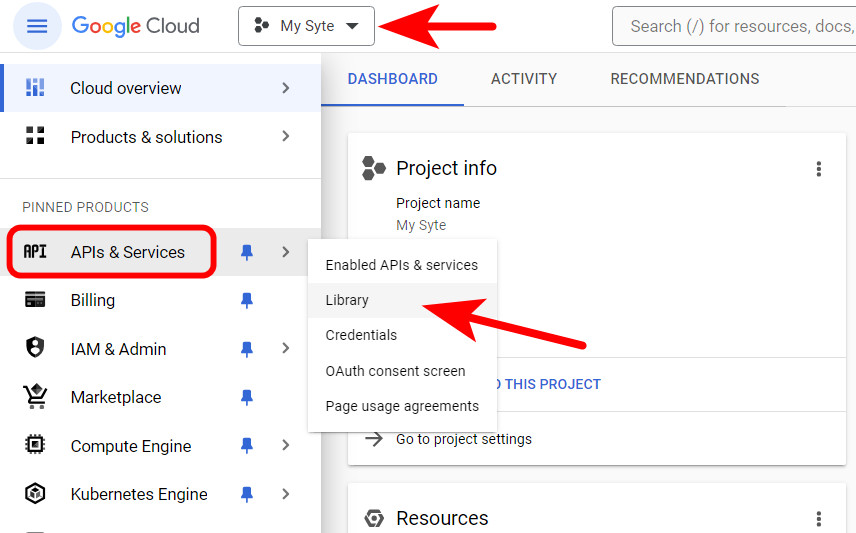Expand the Kubernetes Engine chevron

click(286, 494)
